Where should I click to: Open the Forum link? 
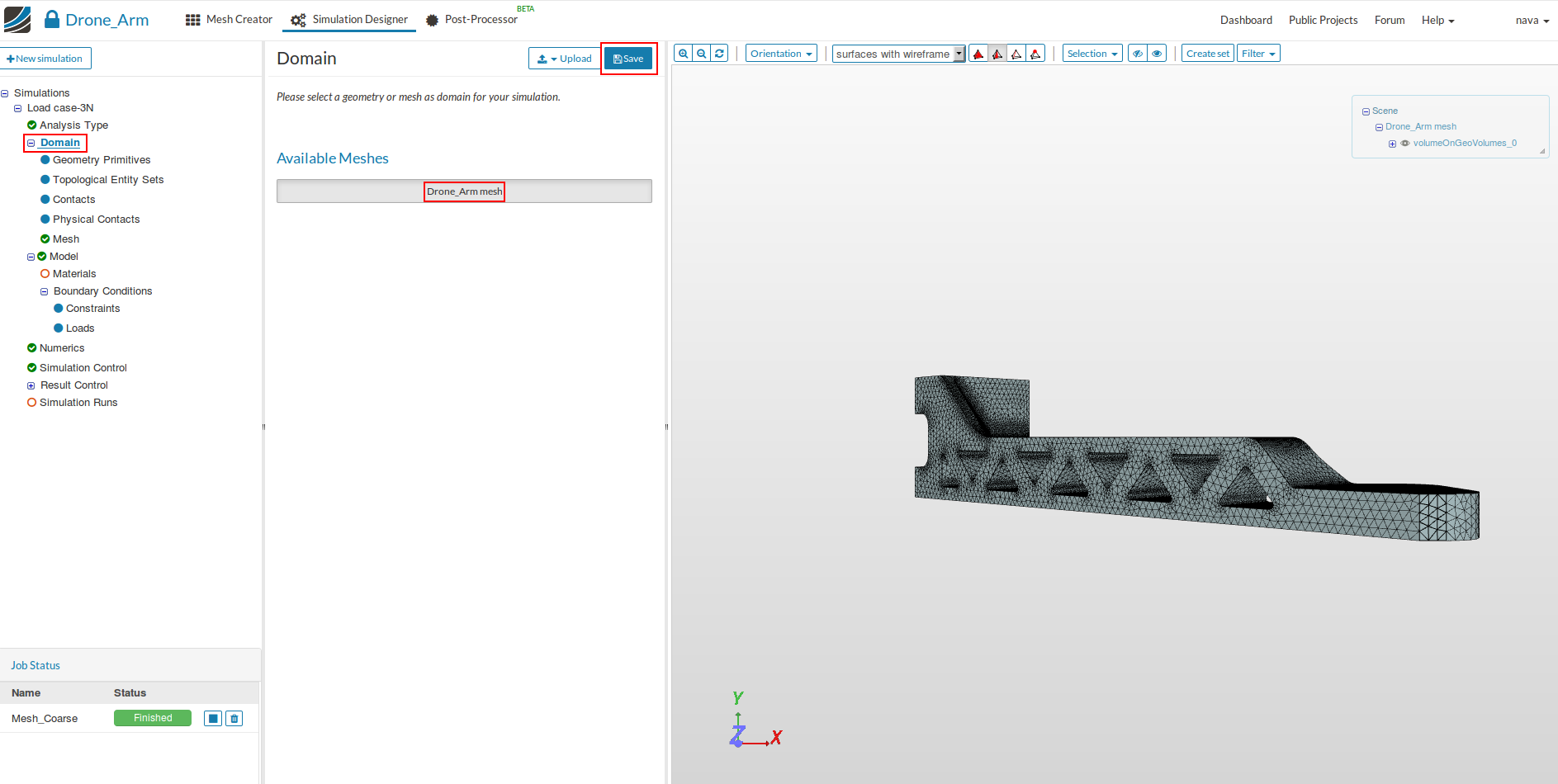click(1390, 21)
